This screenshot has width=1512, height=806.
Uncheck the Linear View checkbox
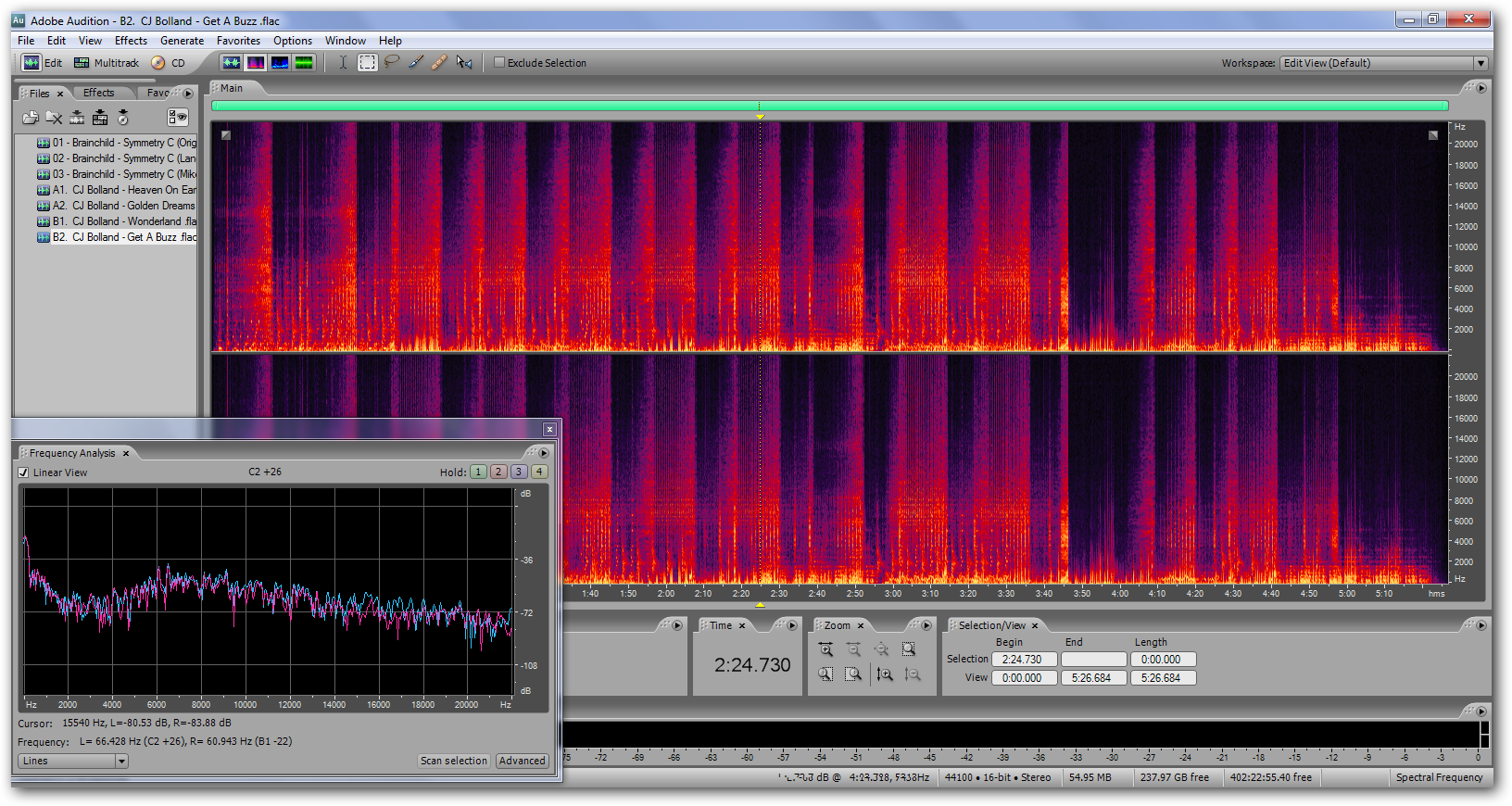tap(24, 472)
